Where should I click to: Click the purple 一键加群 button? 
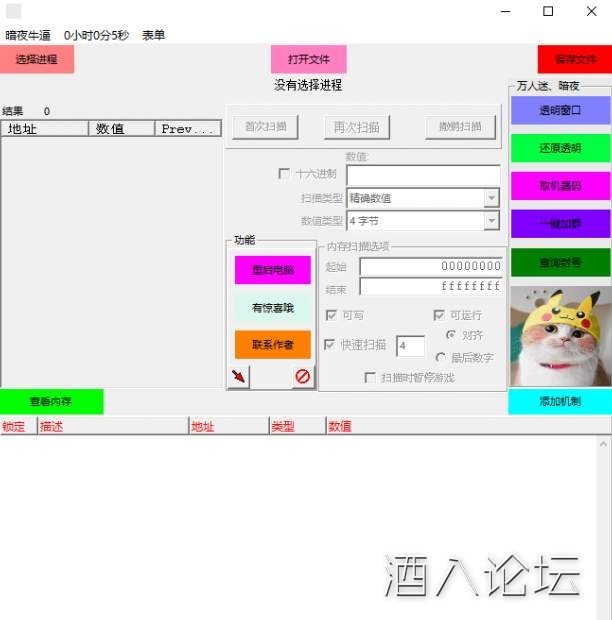(561, 224)
